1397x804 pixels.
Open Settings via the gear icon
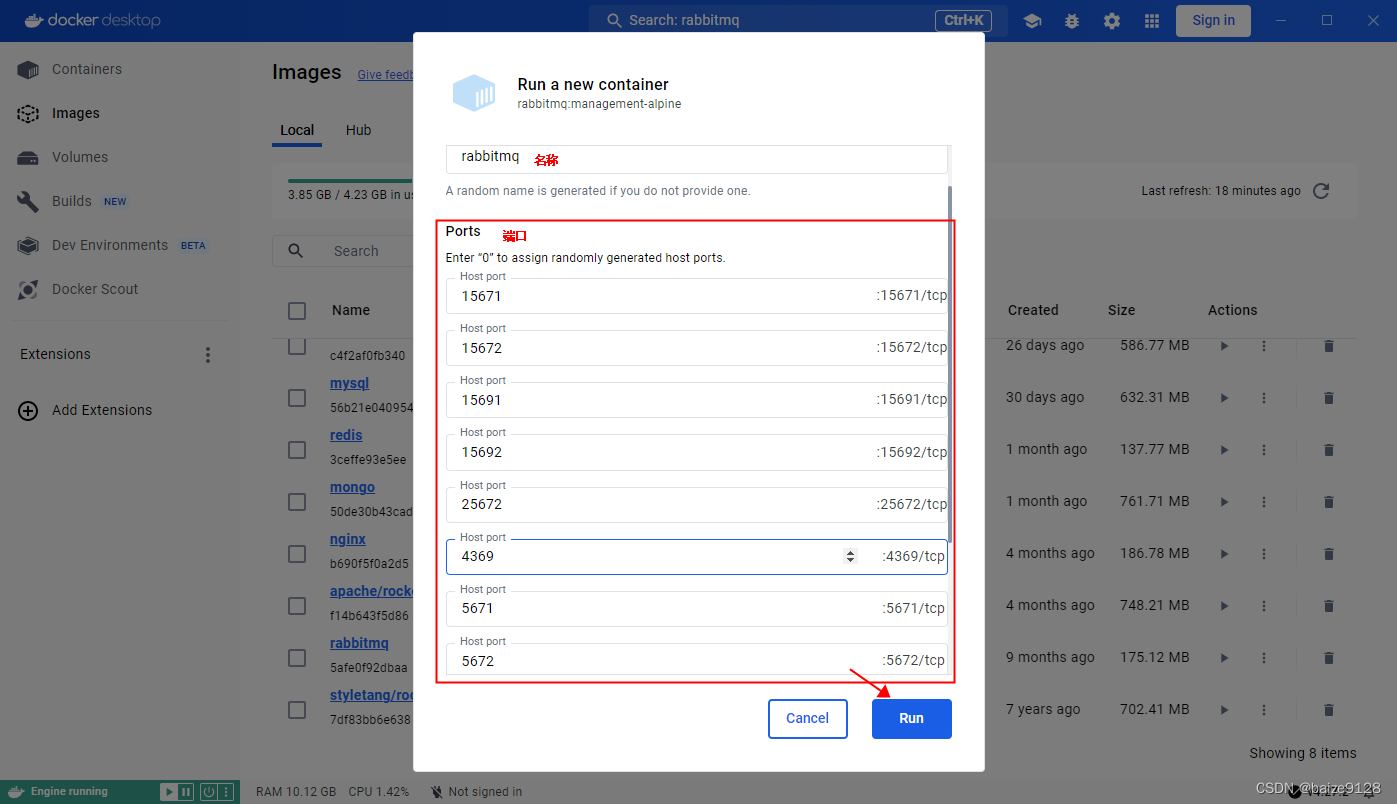1112,20
